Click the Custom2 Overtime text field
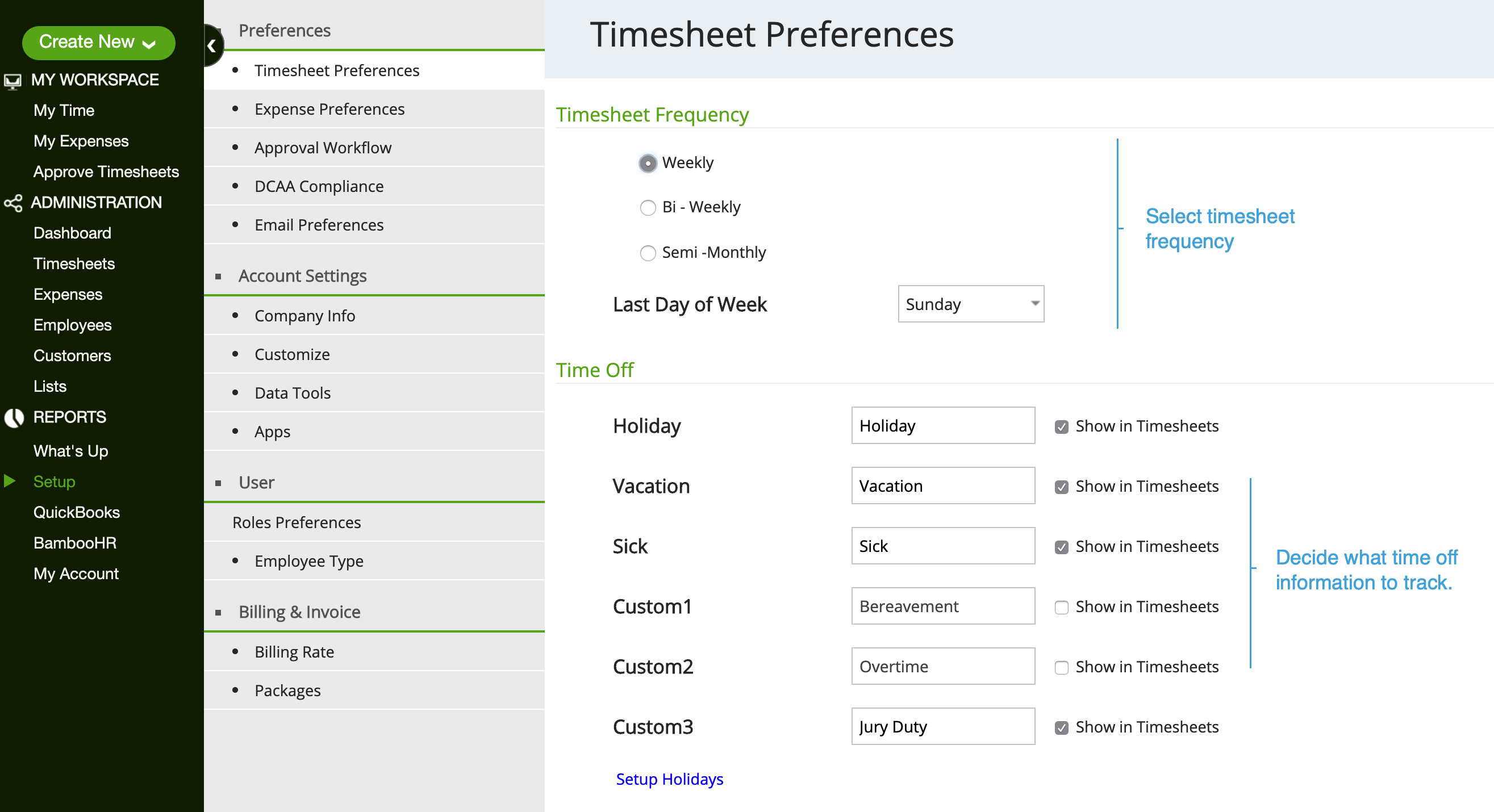This screenshot has height=812, width=1494. coord(942,667)
